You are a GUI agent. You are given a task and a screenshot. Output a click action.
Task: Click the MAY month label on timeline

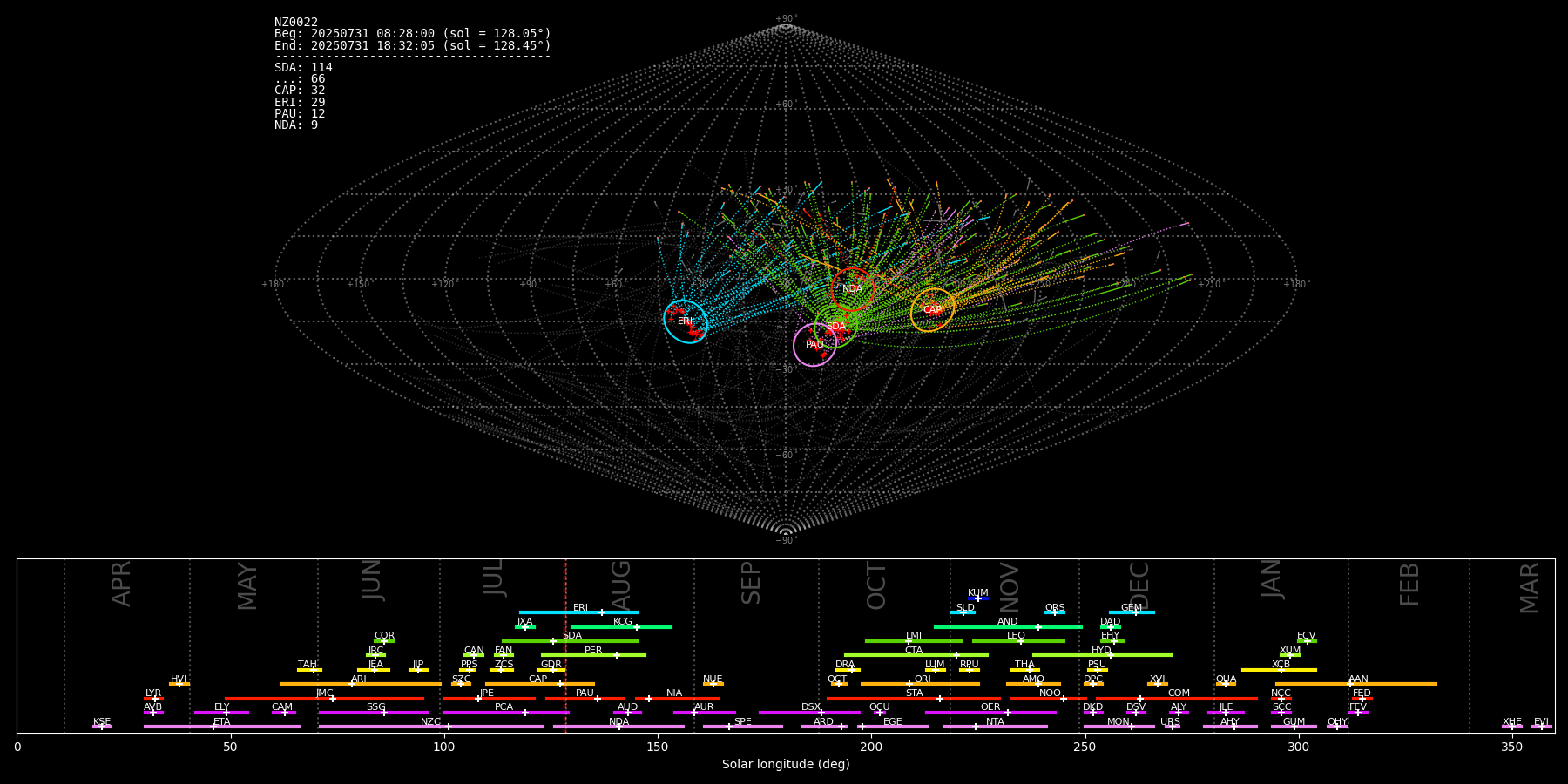click(x=248, y=586)
